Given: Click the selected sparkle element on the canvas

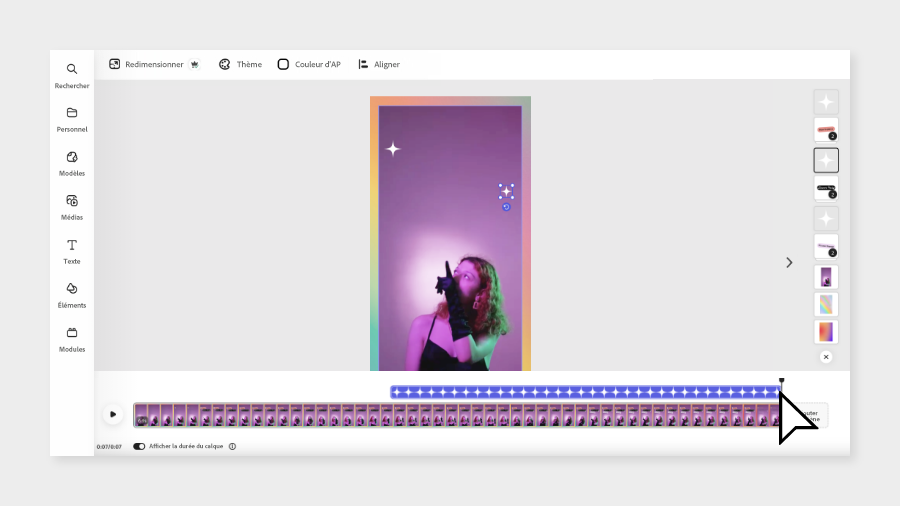Looking at the screenshot, I should 506,192.
